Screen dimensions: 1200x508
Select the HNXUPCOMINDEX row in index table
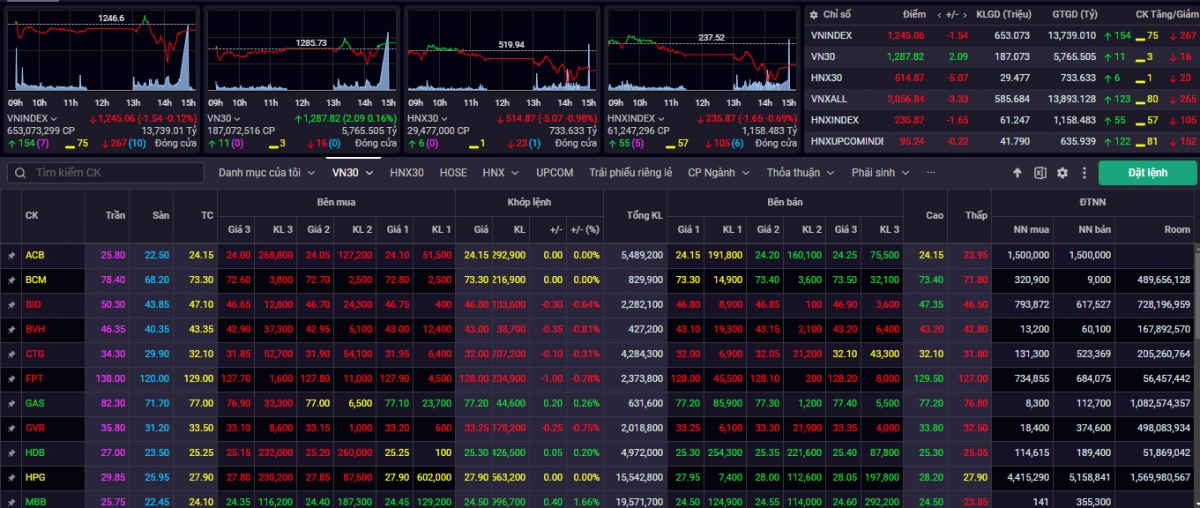tap(1002, 141)
